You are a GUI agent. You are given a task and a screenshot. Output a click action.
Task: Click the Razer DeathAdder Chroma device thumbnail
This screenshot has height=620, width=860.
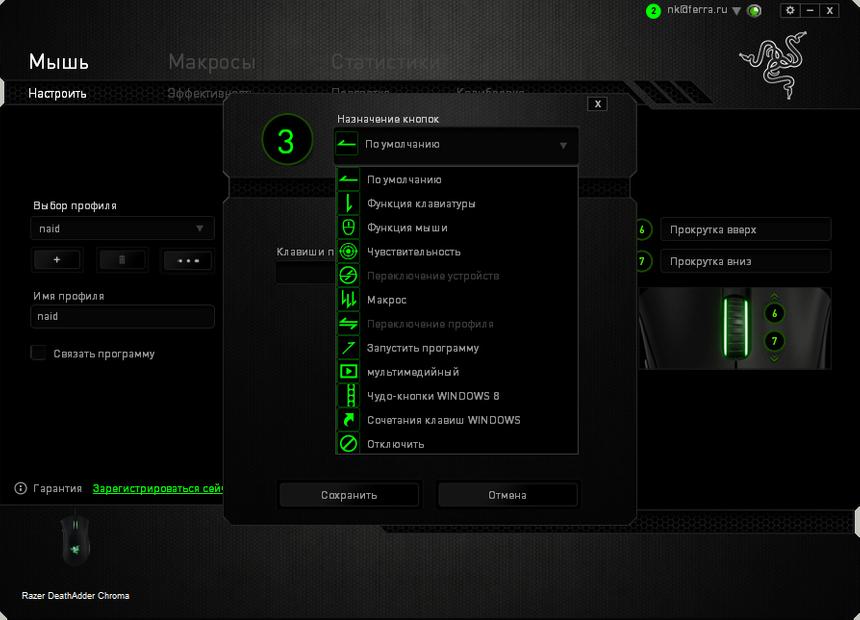tap(74, 540)
